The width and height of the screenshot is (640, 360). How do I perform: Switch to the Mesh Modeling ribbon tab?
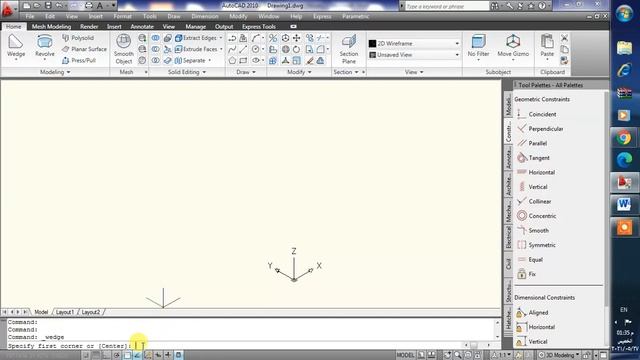pyautogui.click(x=51, y=27)
